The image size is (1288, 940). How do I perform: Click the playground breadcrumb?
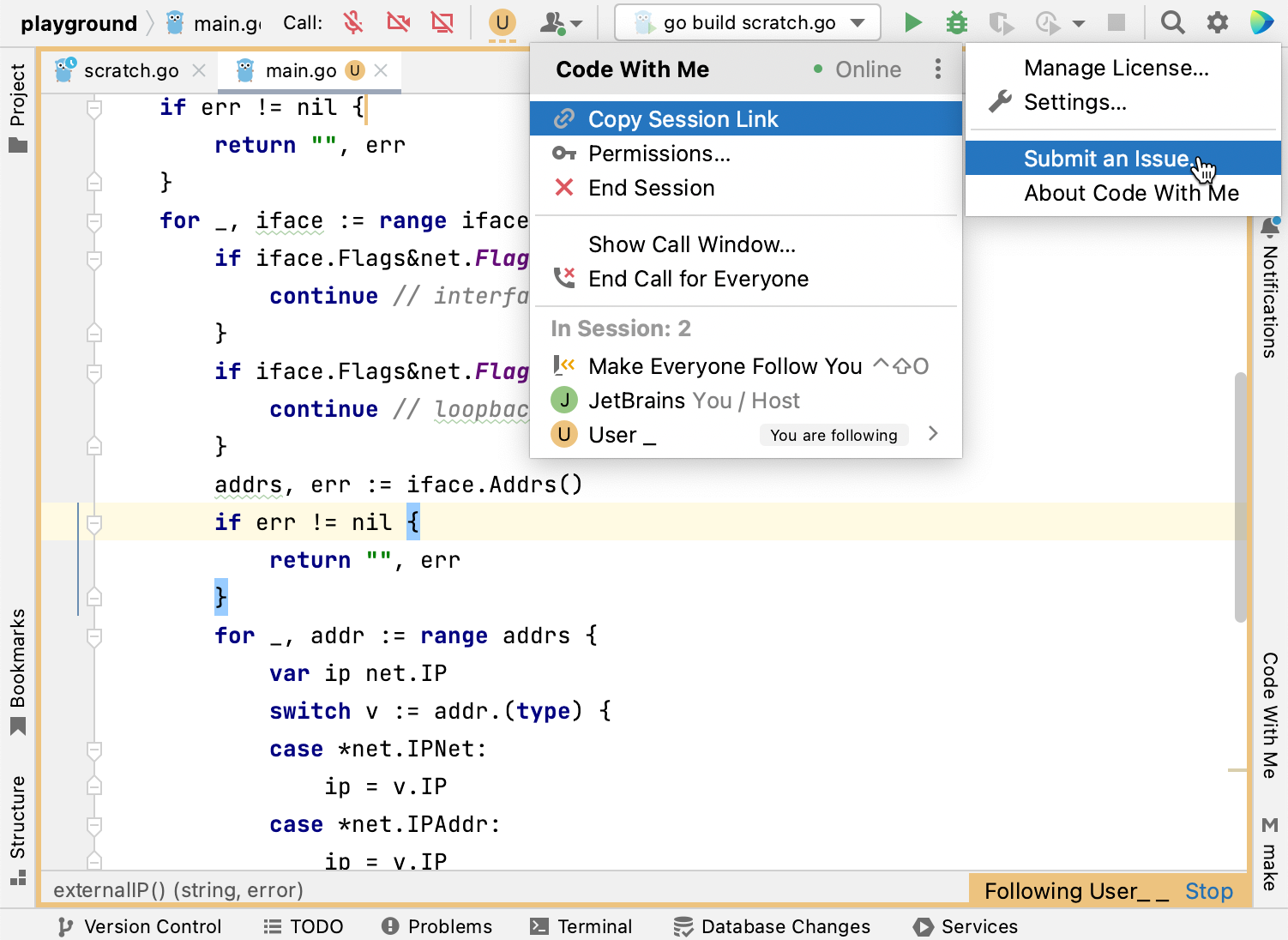(x=79, y=23)
